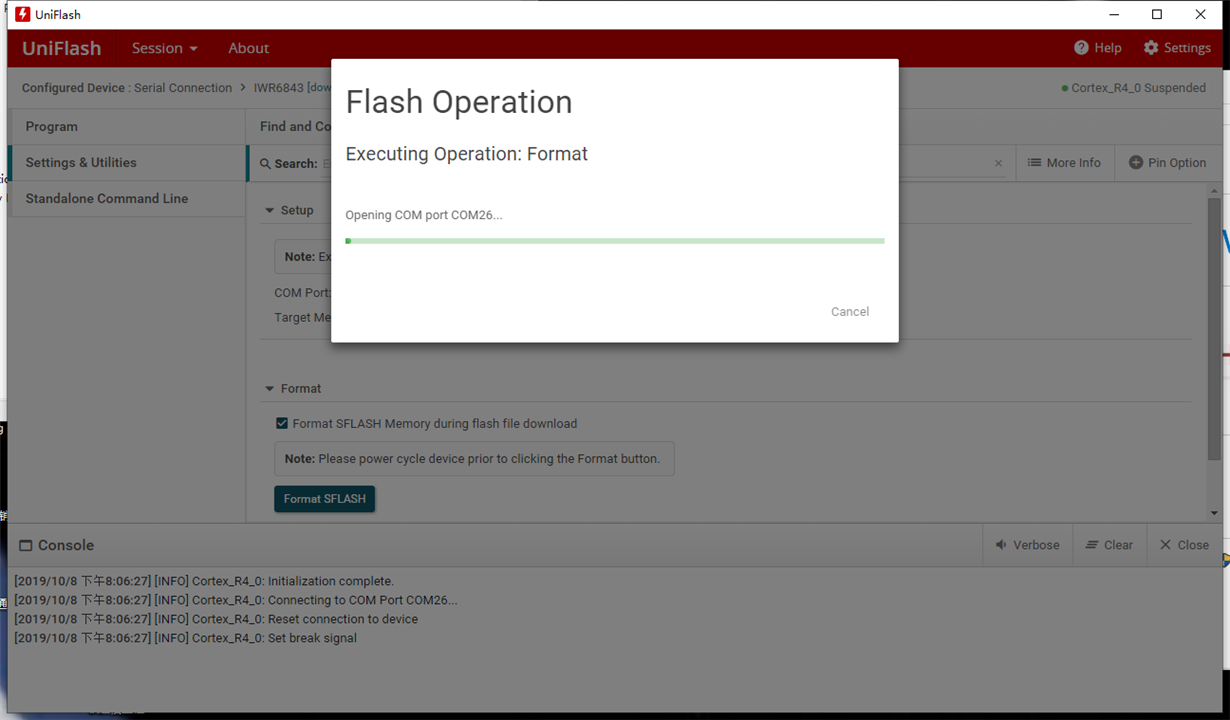Clear the console output
The height and width of the screenshot is (720, 1230).
1109,545
